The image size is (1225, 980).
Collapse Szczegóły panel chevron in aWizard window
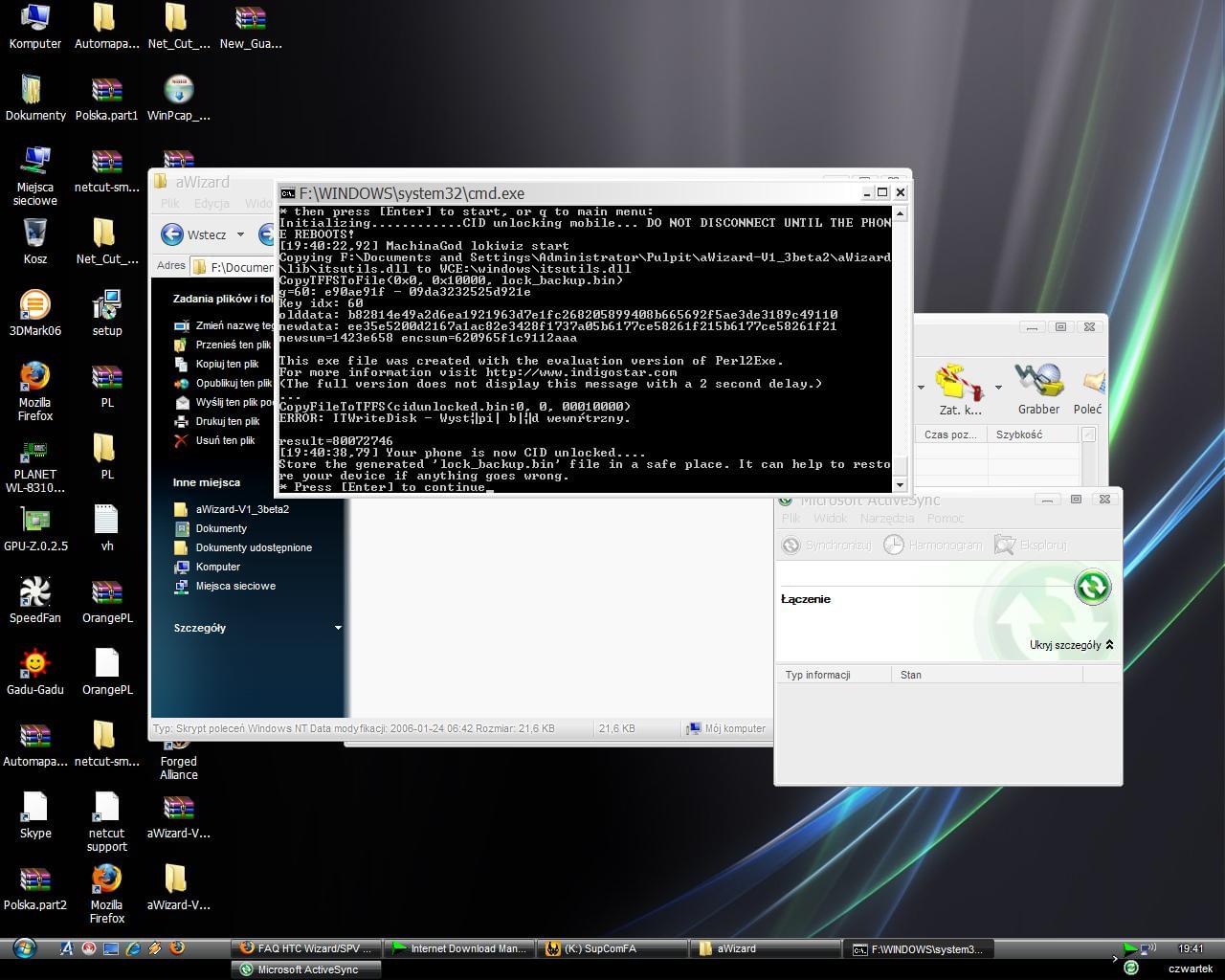pos(337,628)
